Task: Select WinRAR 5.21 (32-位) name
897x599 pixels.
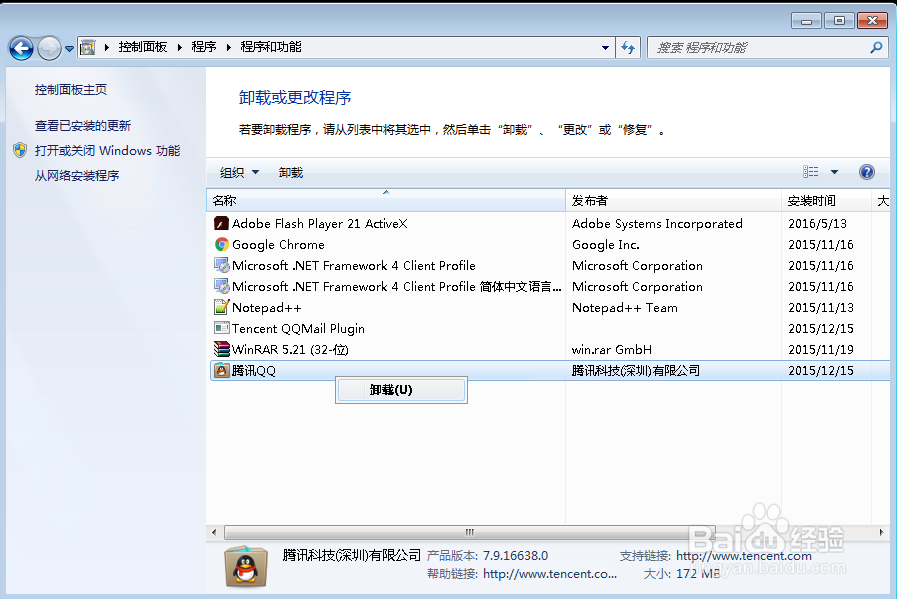Action: 290,349
